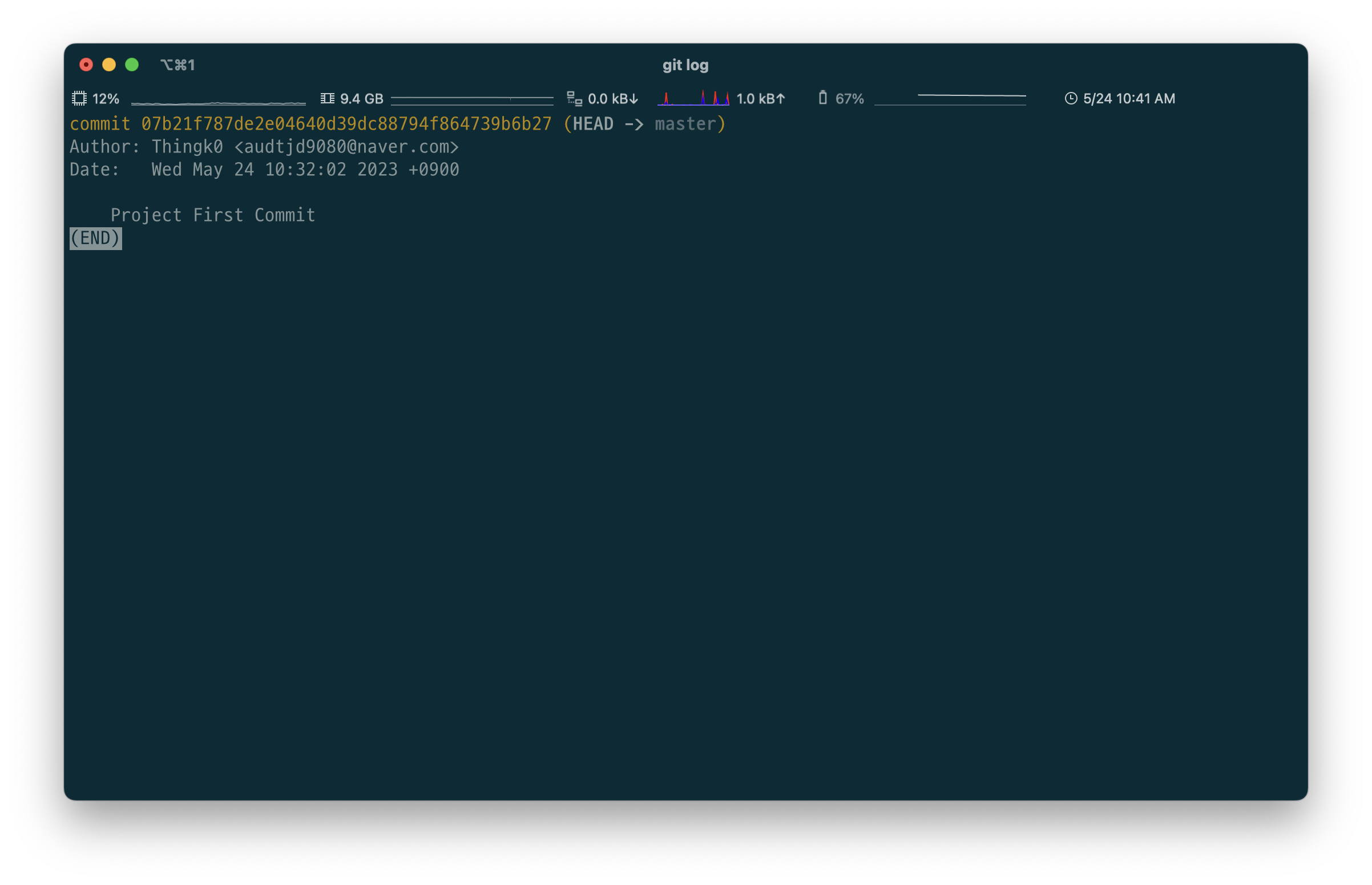The image size is (1372, 885).
Task: Click the clock icon beside date
Action: [x=1071, y=98]
